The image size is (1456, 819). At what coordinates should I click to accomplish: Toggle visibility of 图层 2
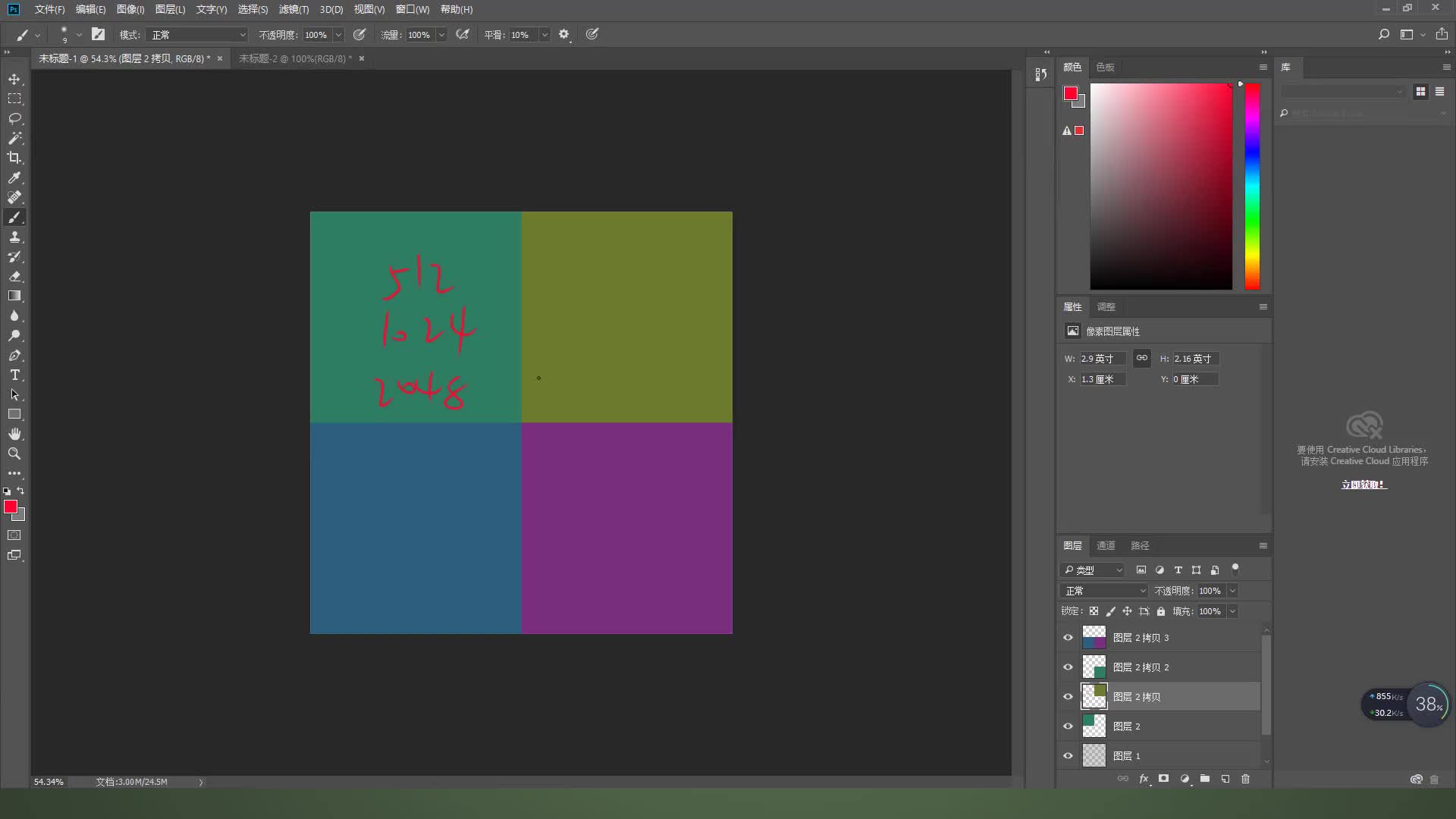(x=1068, y=726)
